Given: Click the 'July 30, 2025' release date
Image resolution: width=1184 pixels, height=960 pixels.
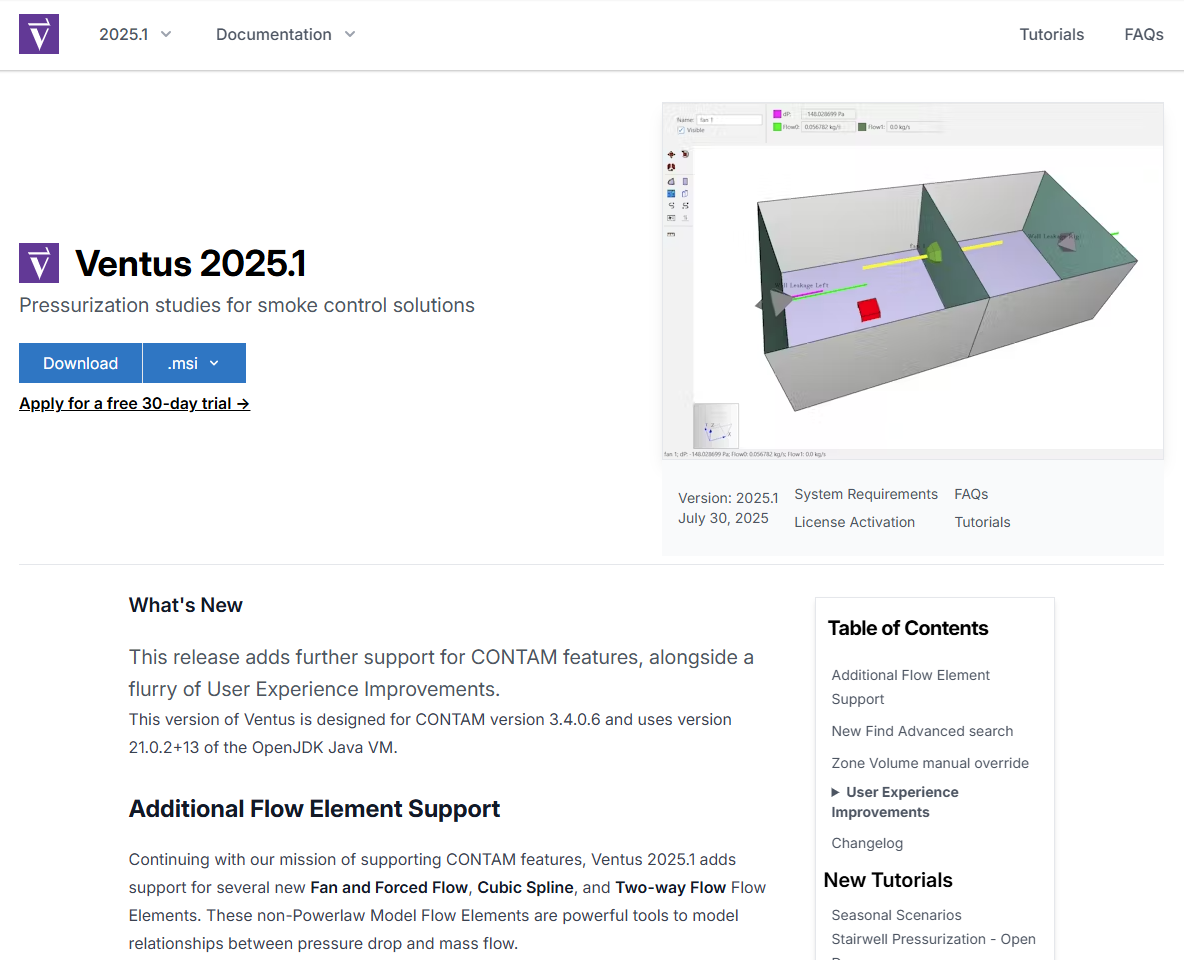Looking at the screenshot, I should (x=723, y=518).
